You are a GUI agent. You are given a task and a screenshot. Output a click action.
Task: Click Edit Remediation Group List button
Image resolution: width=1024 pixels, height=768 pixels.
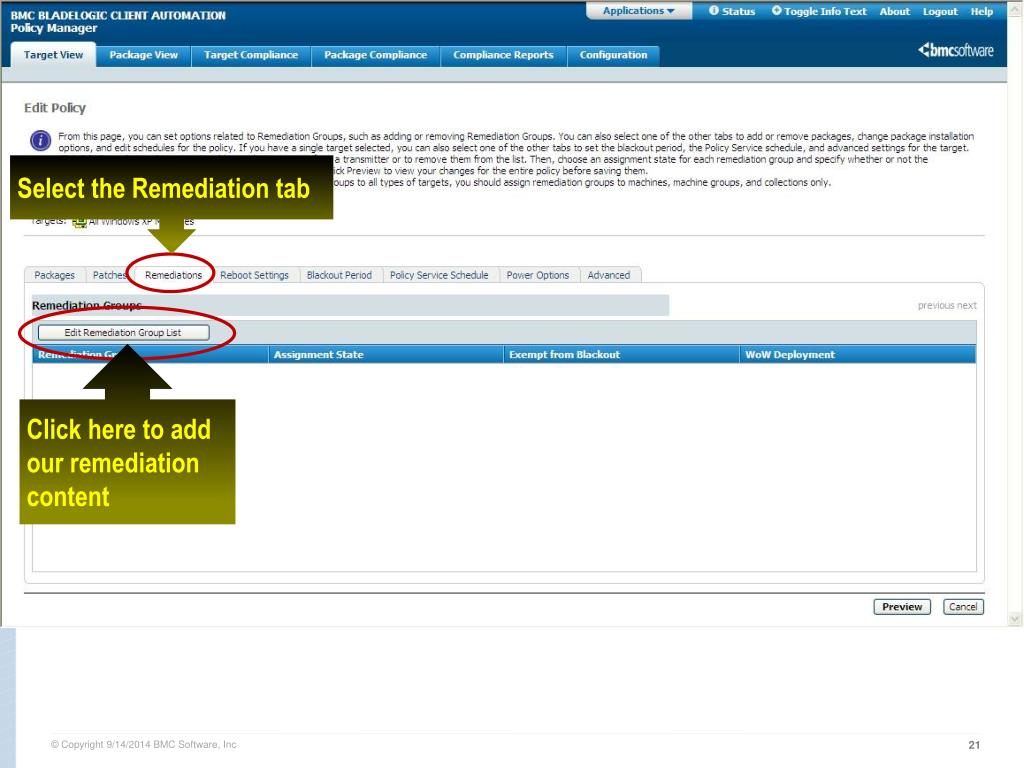[123, 332]
